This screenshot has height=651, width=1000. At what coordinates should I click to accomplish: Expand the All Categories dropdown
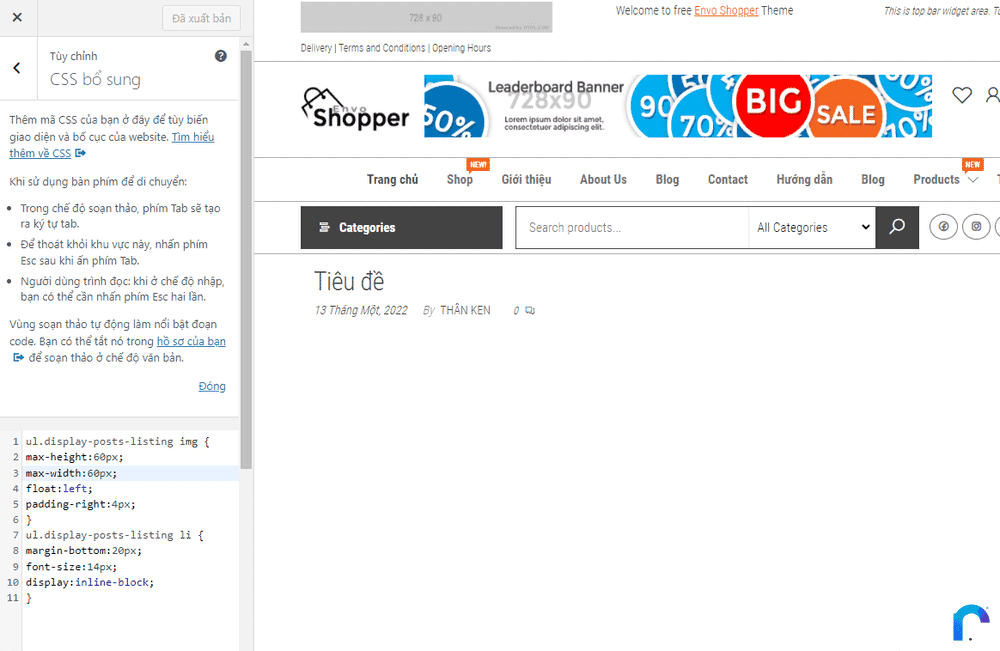click(x=813, y=228)
